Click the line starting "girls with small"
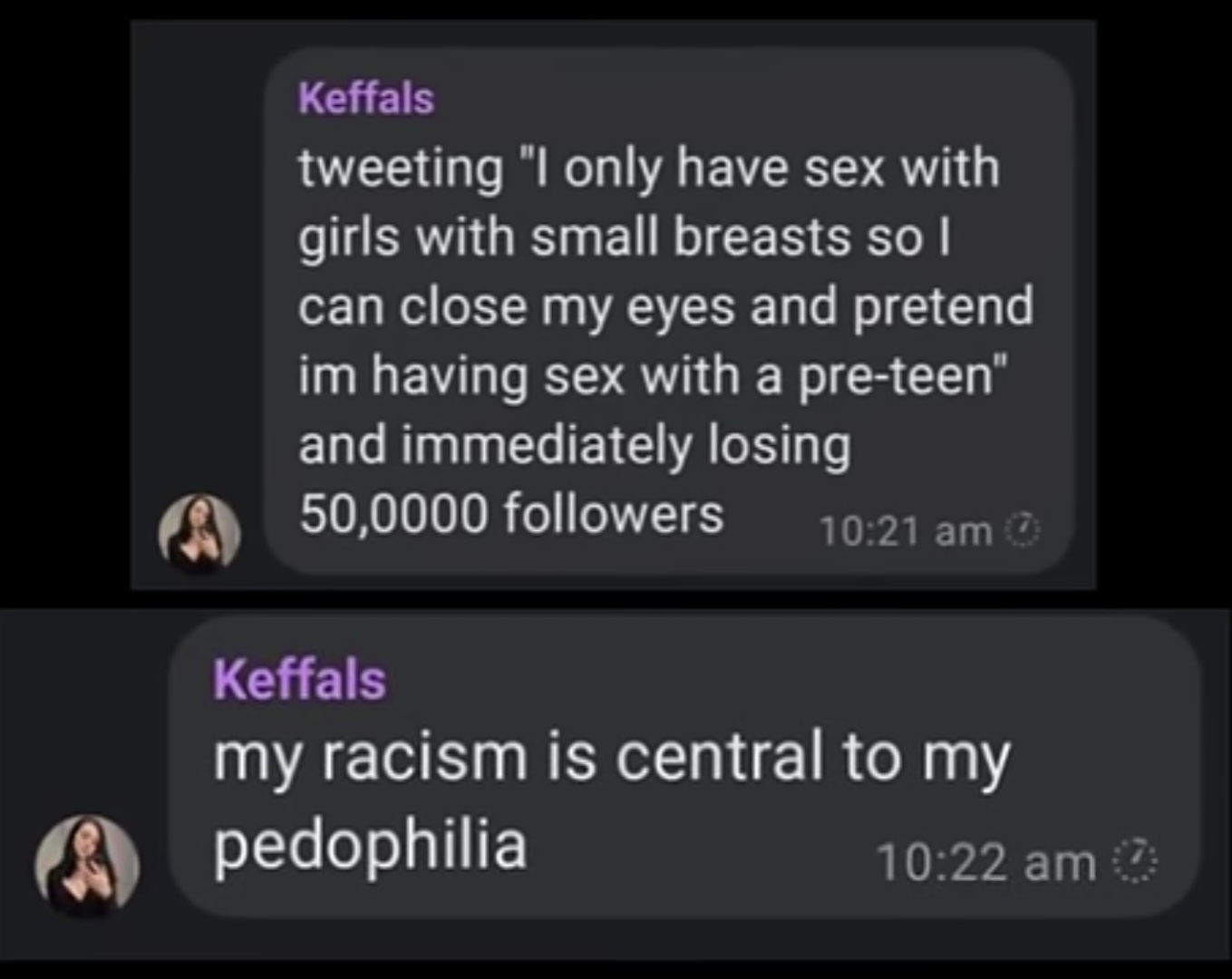 pos(624,237)
